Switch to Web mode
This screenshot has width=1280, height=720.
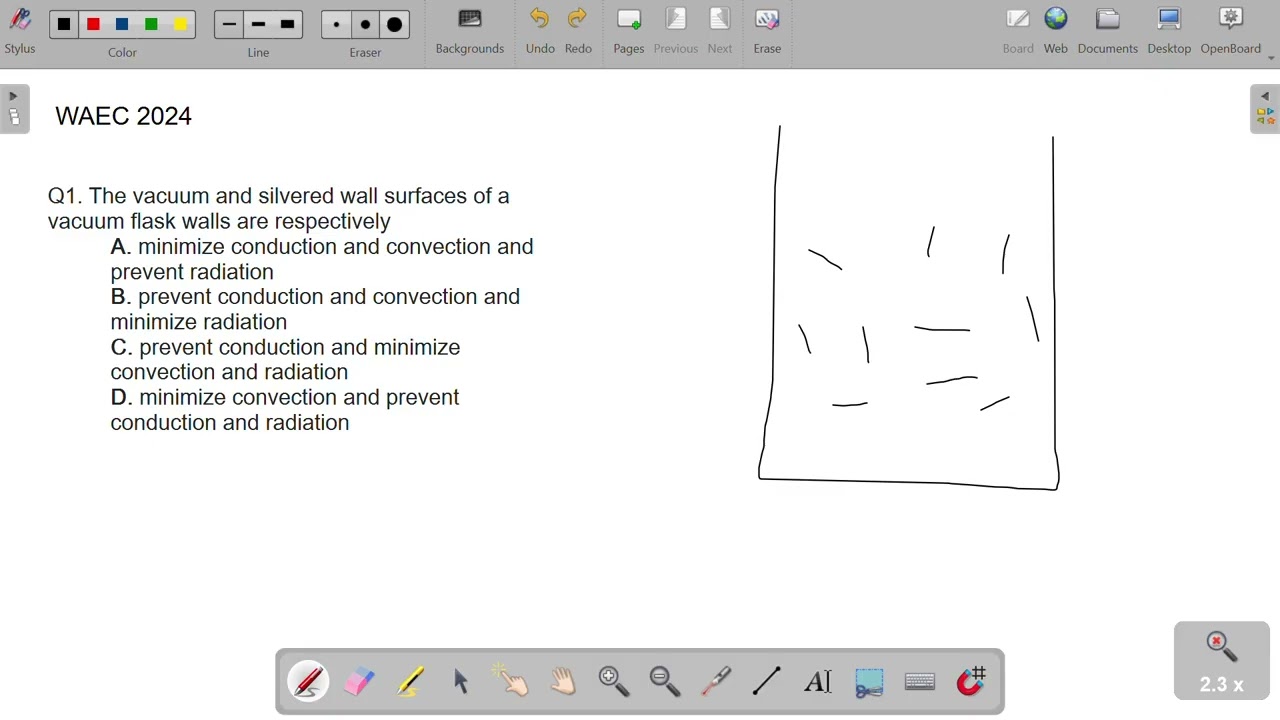[x=1056, y=31]
